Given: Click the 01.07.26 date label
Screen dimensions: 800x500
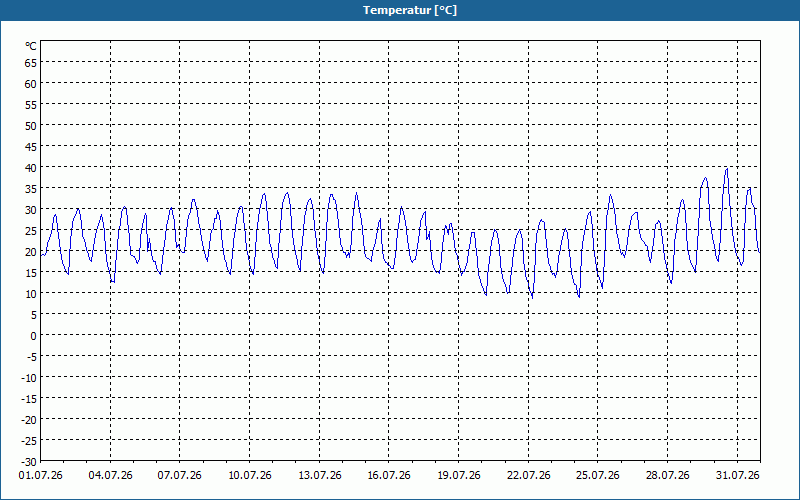Looking at the screenshot, I should click(x=41, y=476).
